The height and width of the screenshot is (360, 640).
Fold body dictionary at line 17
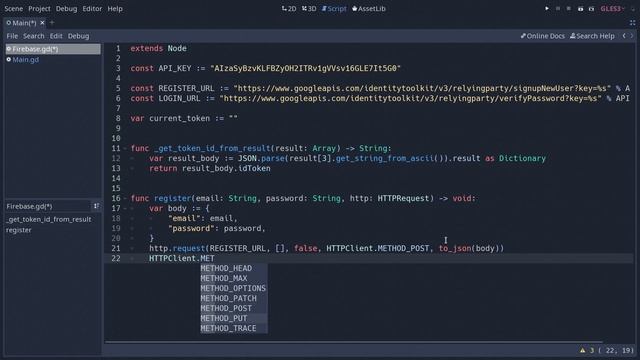point(125,209)
